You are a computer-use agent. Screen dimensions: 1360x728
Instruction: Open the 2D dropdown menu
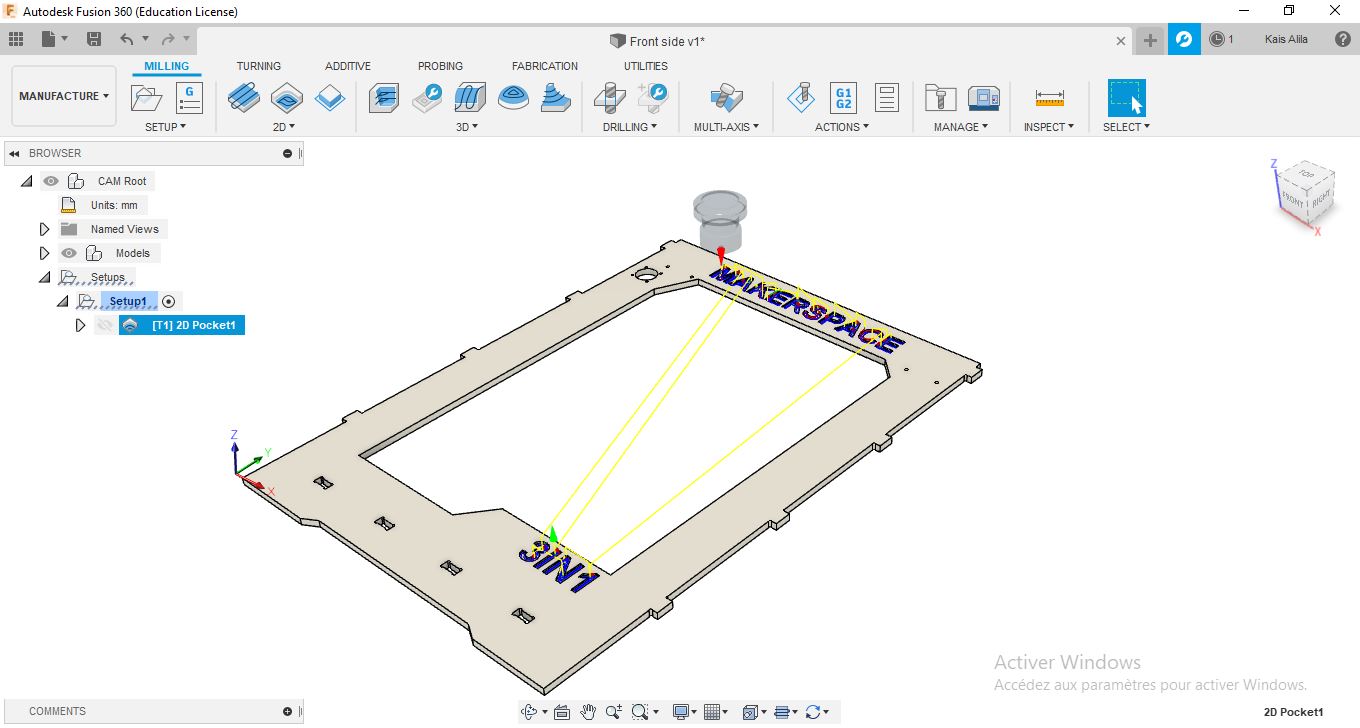pos(284,127)
